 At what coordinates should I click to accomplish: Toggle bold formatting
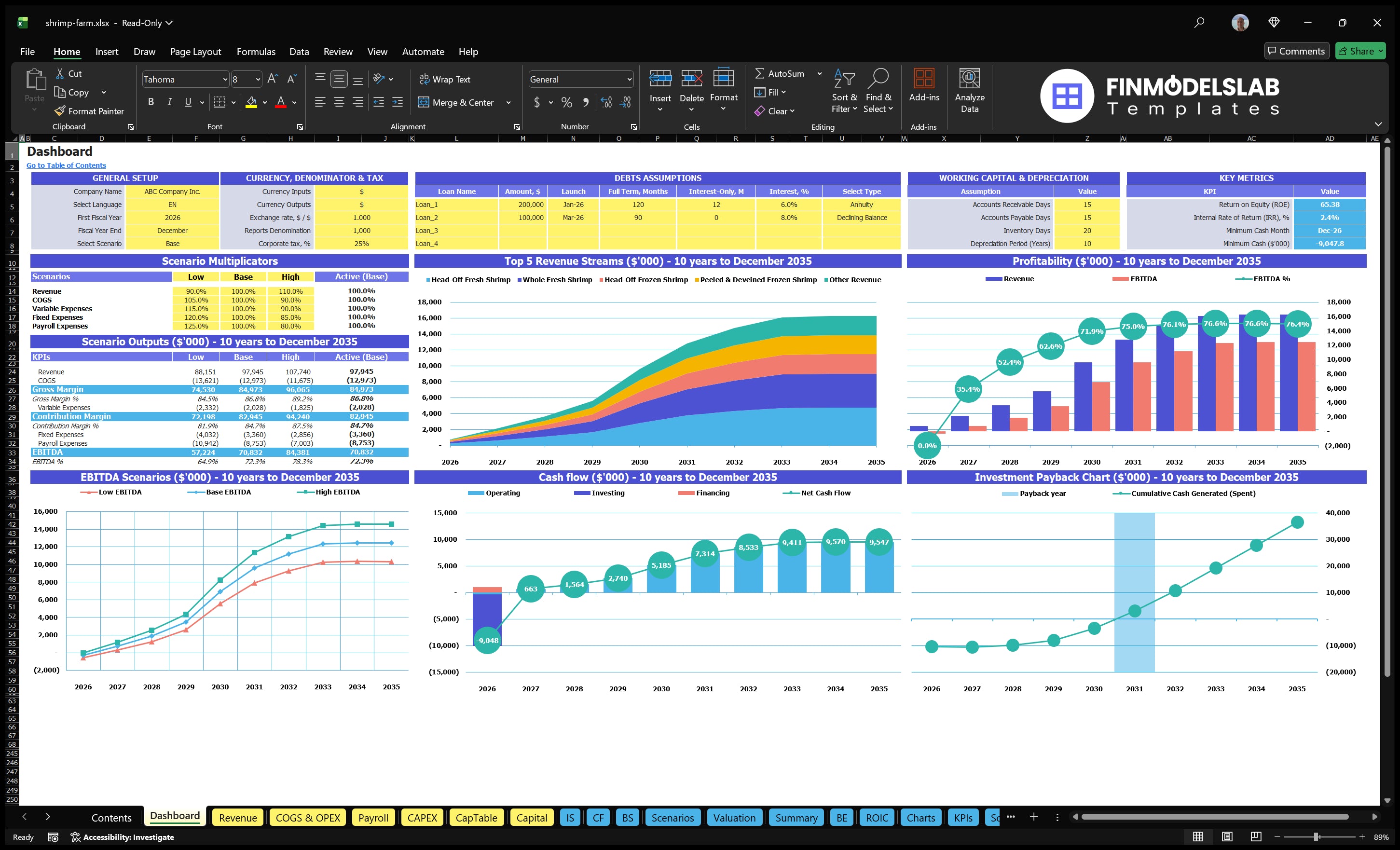point(151,102)
